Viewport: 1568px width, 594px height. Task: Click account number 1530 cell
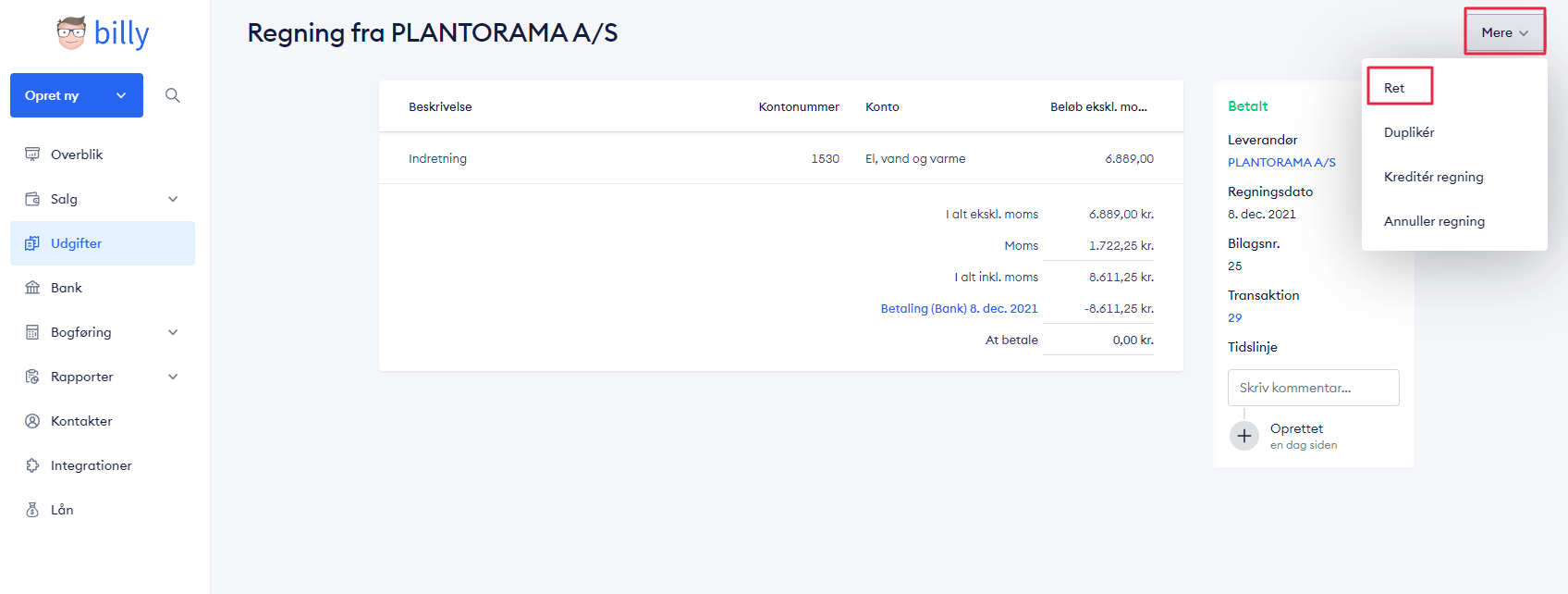[825, 158]
